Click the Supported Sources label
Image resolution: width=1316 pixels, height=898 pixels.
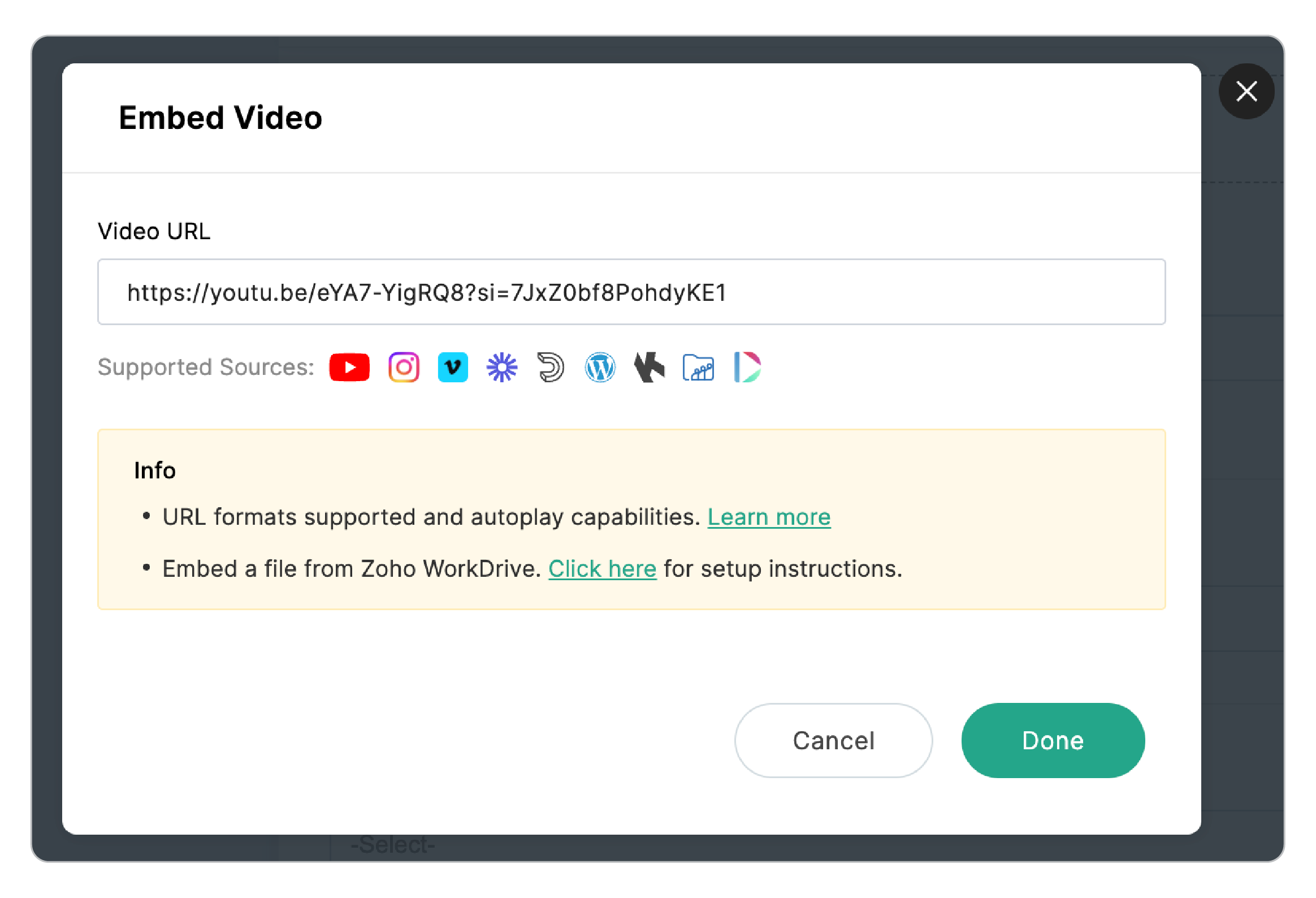pos(206,367)
